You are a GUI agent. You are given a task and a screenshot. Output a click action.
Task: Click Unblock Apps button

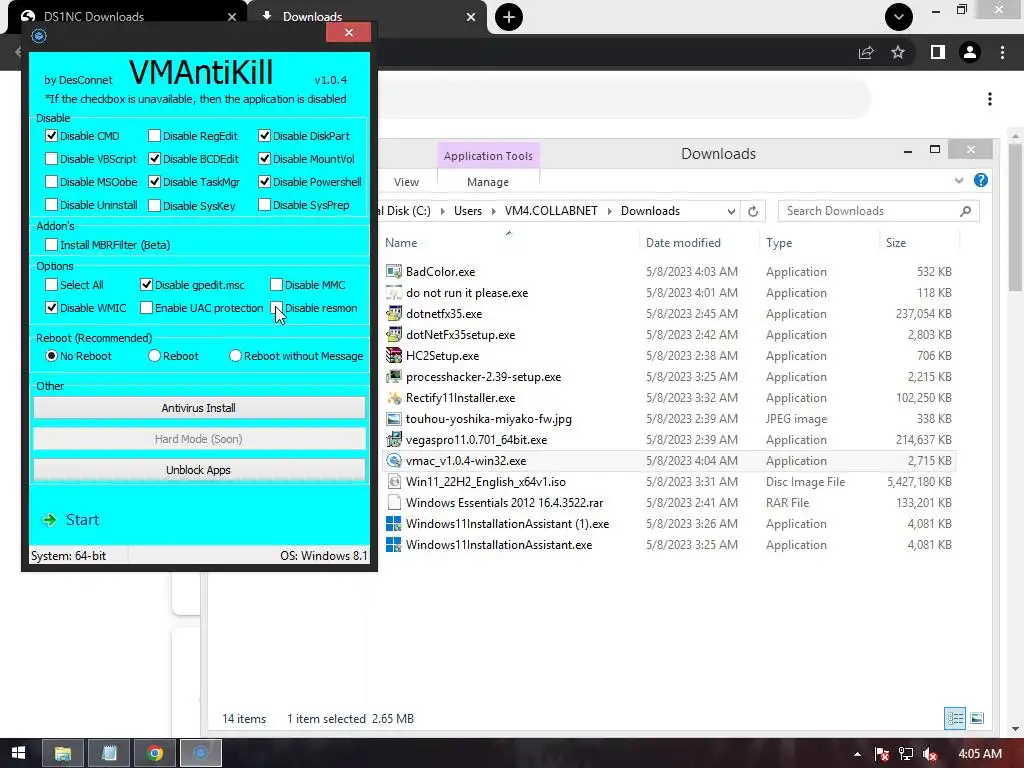[199, 470]
